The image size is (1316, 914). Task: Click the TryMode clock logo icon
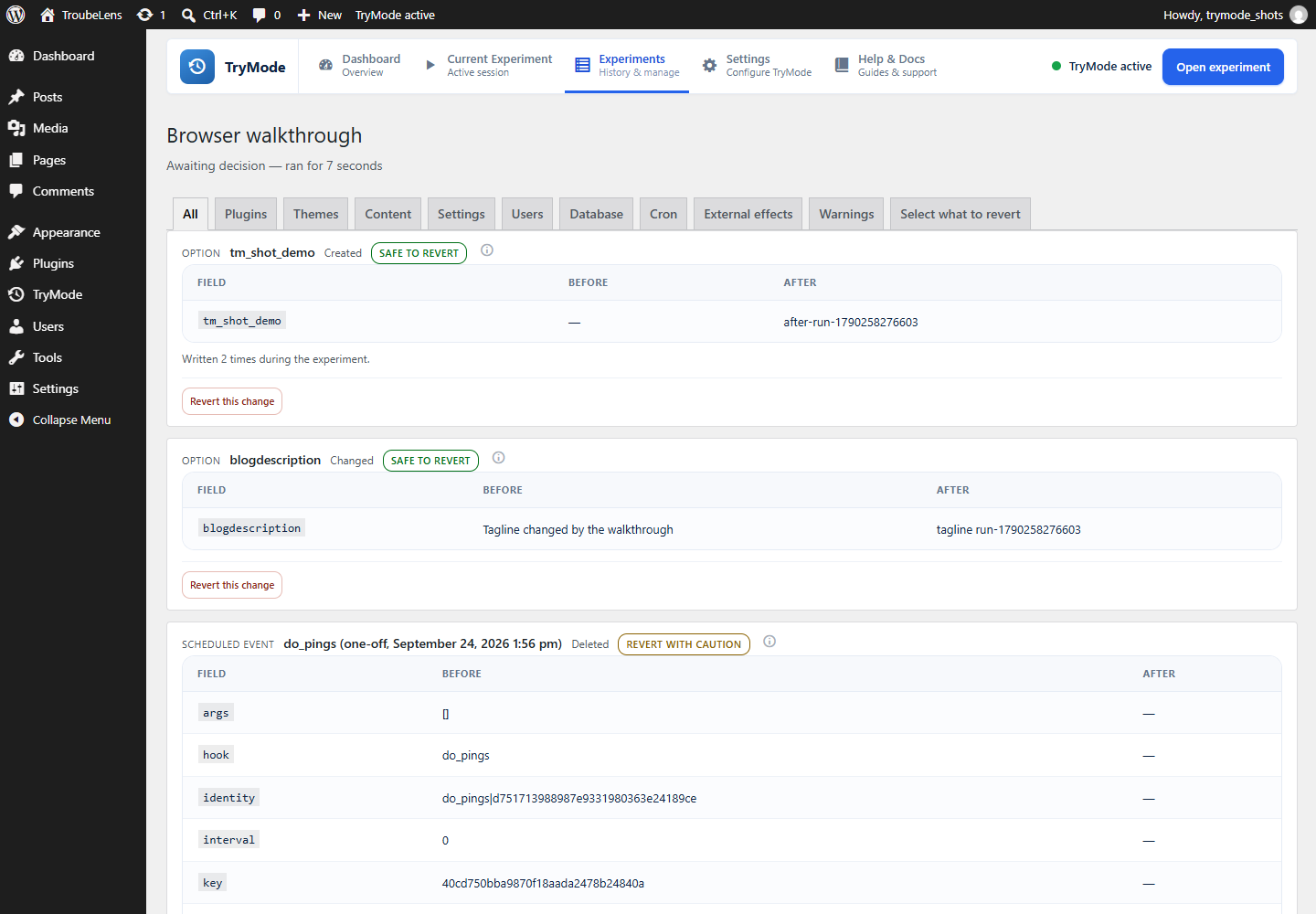(x=197, y=67)
